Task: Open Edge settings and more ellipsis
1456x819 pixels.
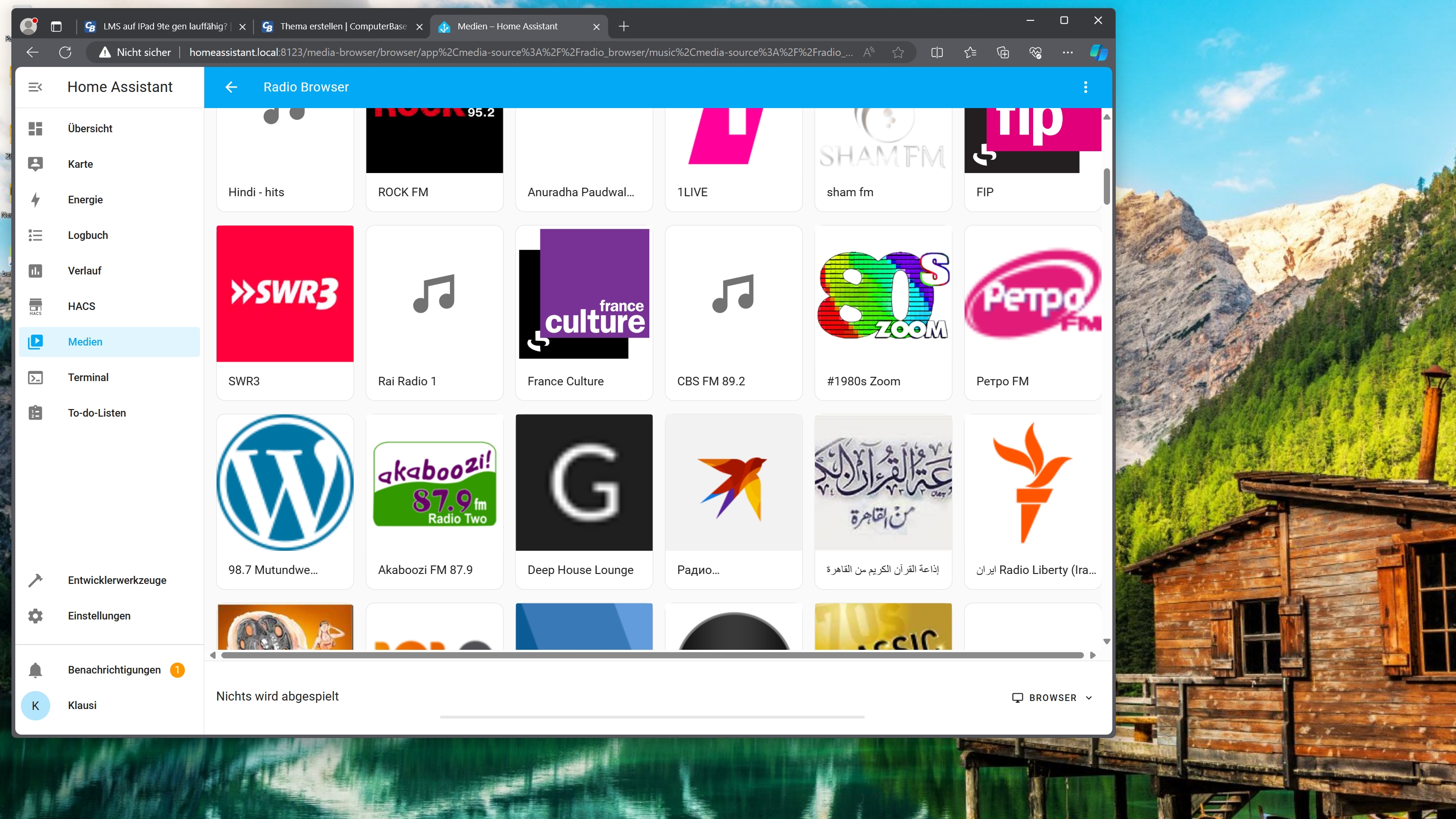Action: tap(1067, 53)
